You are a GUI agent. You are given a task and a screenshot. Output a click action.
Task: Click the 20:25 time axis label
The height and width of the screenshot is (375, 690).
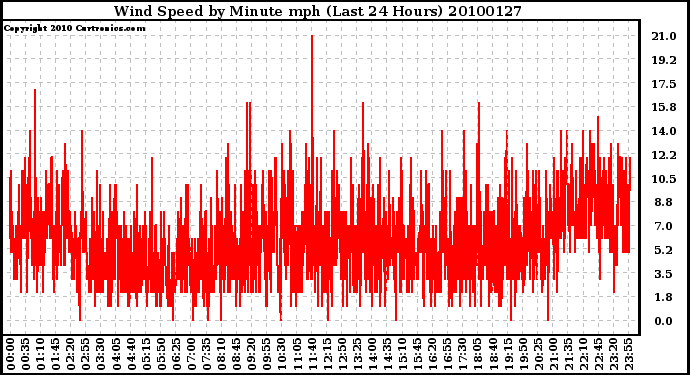[x=538, y=355]
